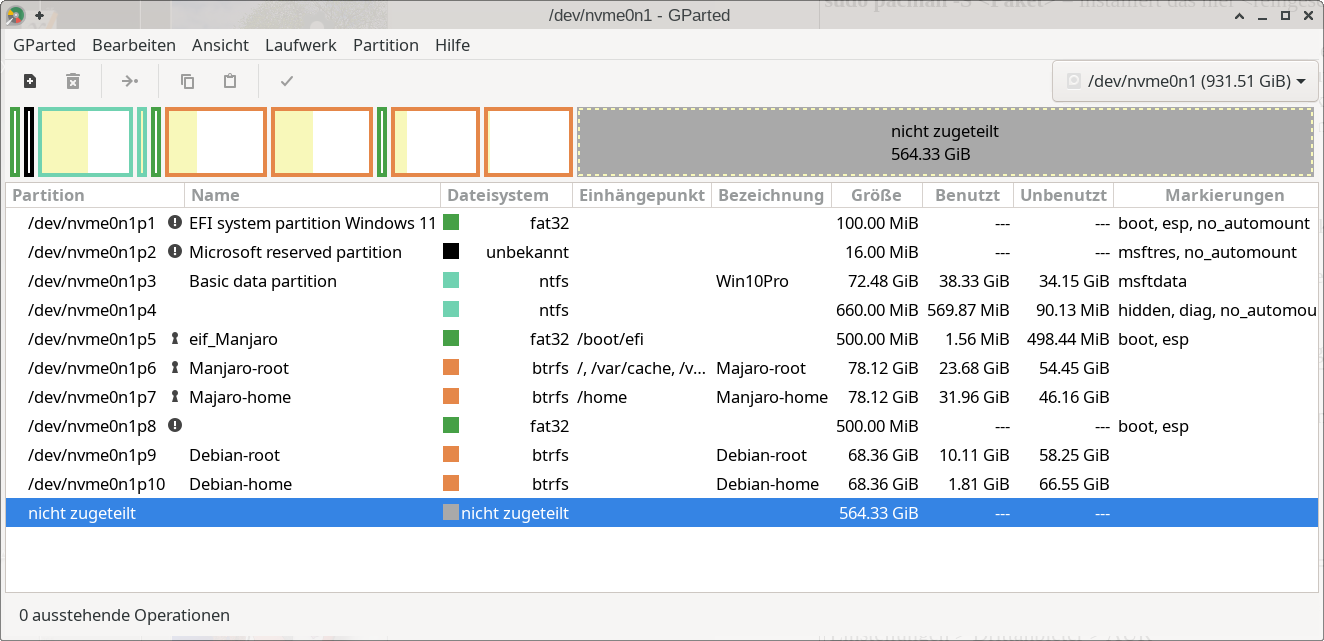Click name 'EFI system partition Windows 11'
The width and height of the screenshot is (1324, 641).
pyautogui.click(x=313, y=223)
